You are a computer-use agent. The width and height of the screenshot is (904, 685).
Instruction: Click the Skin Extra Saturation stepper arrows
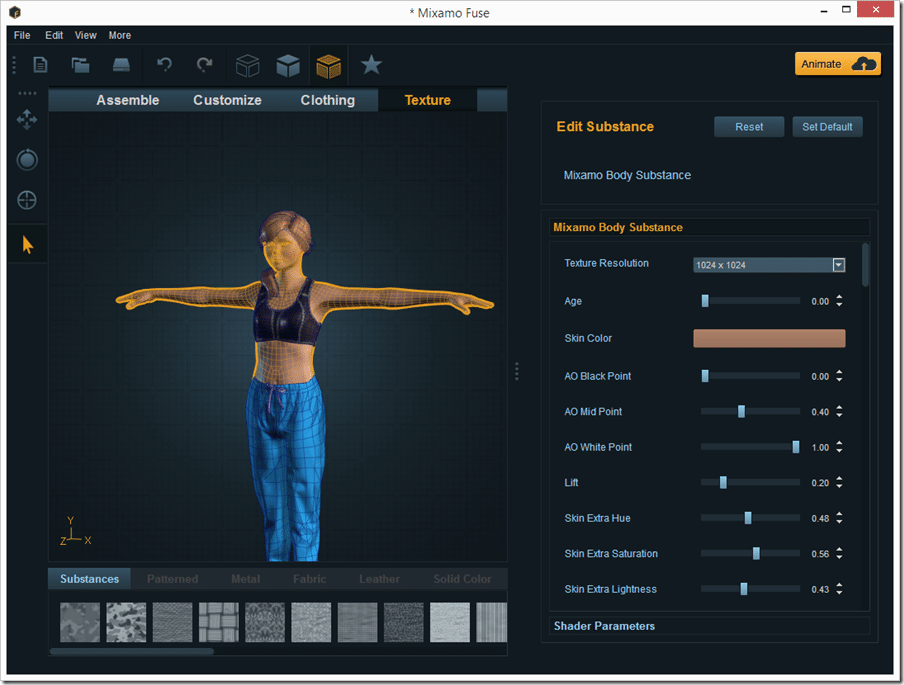pos(839,554)
